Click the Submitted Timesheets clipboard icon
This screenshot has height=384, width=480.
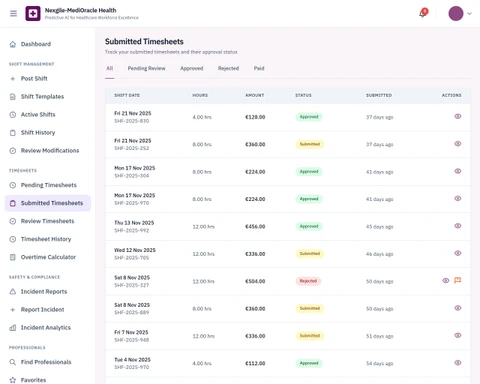(13, 203)
